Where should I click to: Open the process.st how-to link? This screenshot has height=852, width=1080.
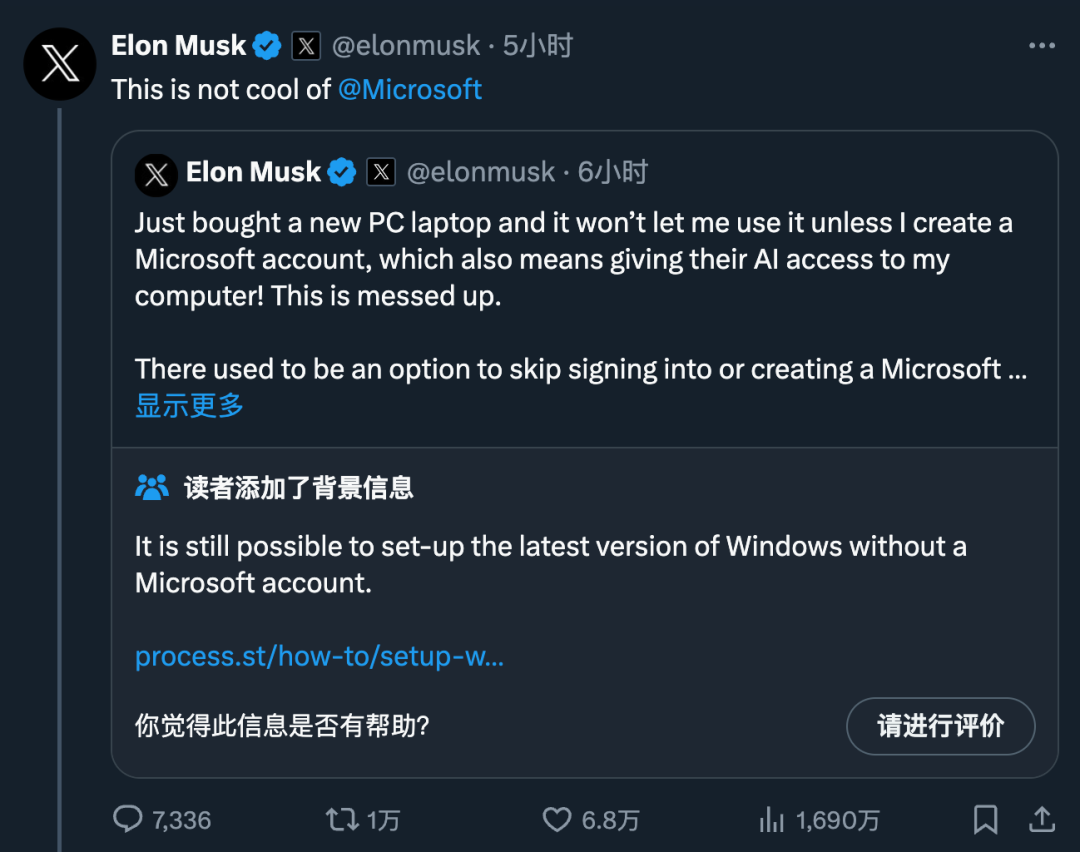(x=319, y=656)
